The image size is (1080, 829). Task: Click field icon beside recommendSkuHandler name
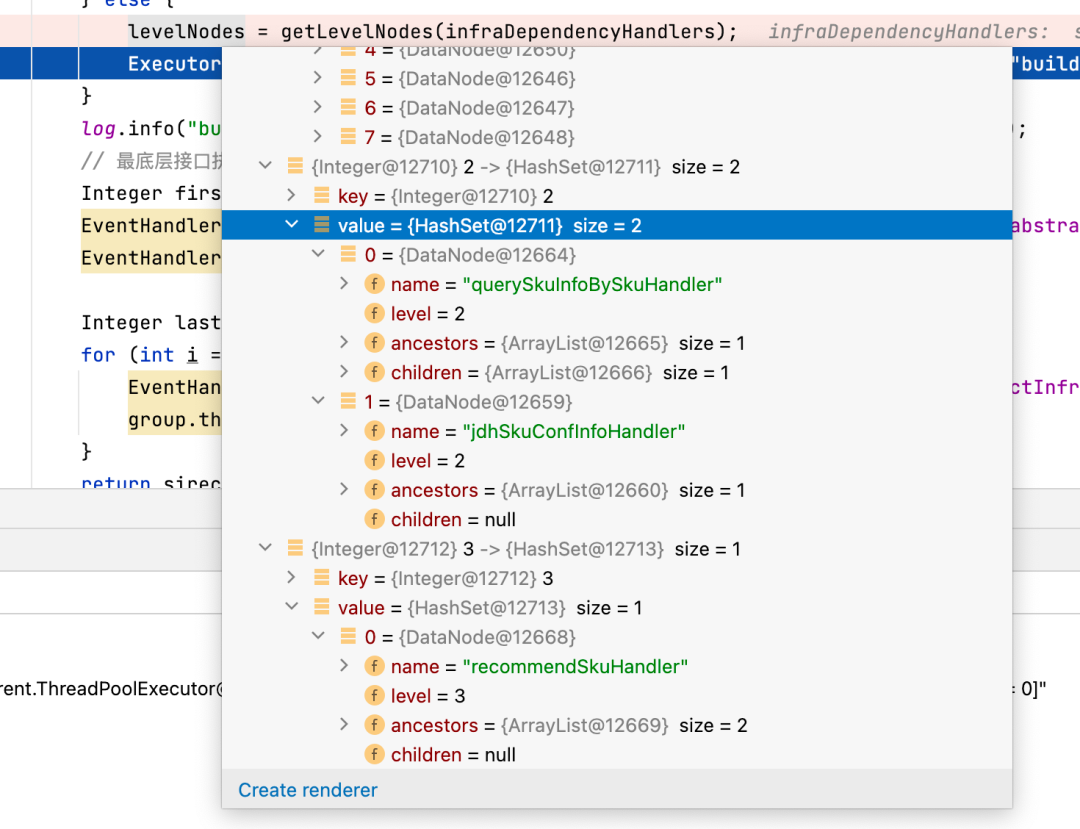click(x=374, y=666)
